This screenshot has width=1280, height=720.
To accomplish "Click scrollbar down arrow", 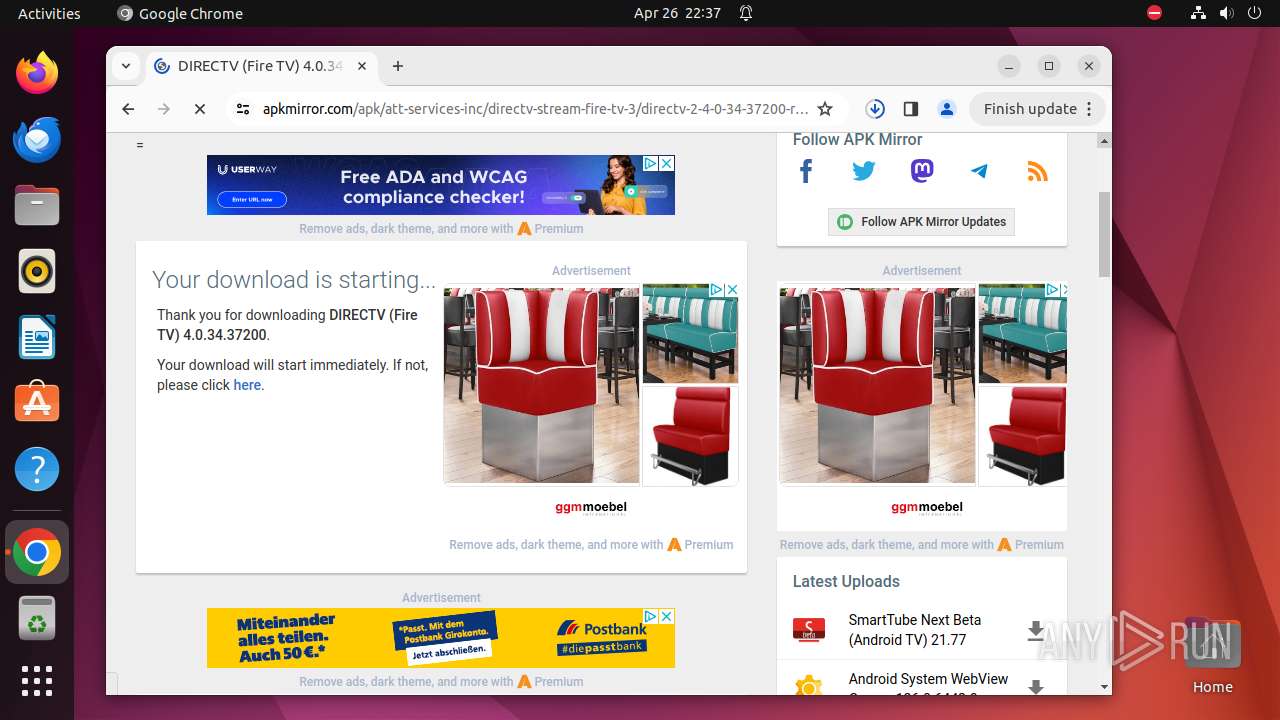I will pos(1104,687).
